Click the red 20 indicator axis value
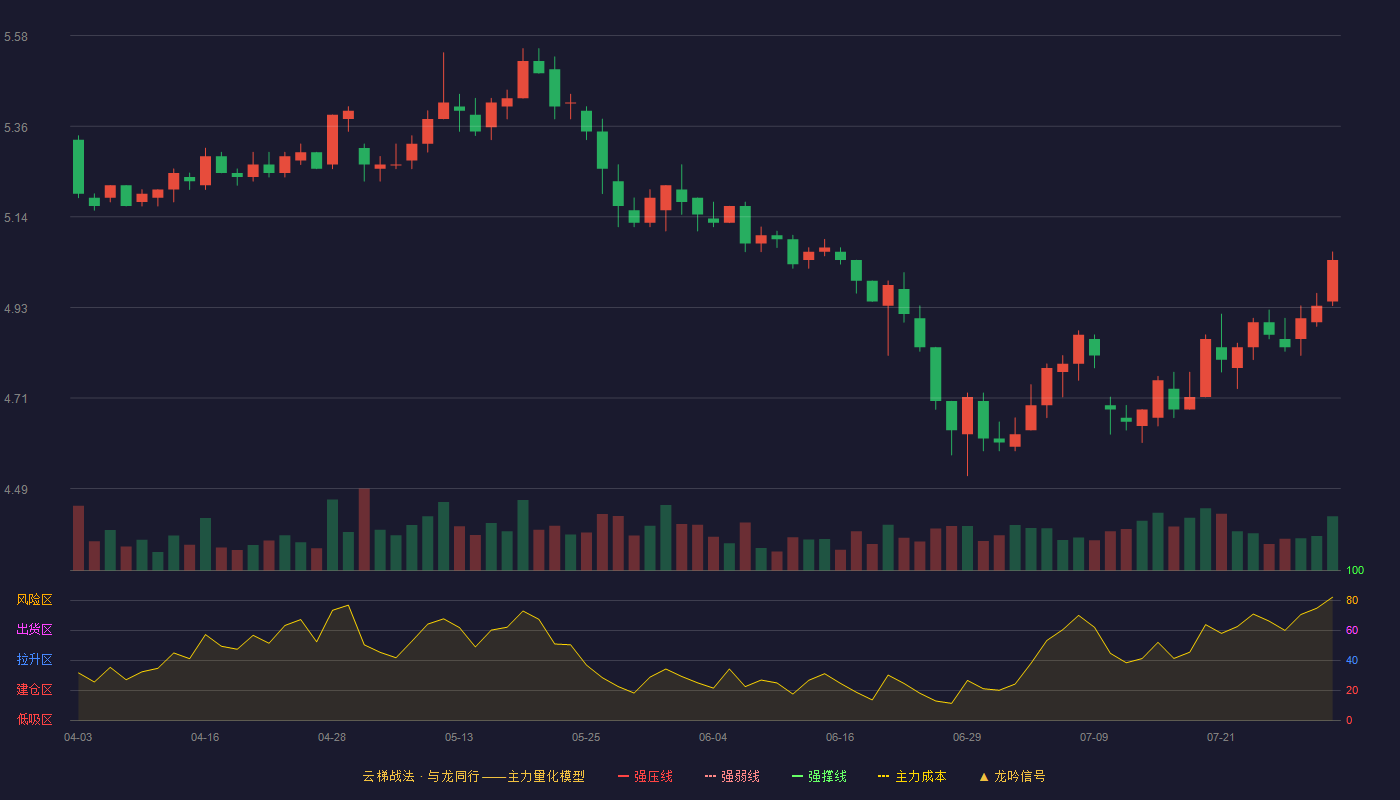This screenshot has height=800, width=1400. click(x=1352, y=690)
